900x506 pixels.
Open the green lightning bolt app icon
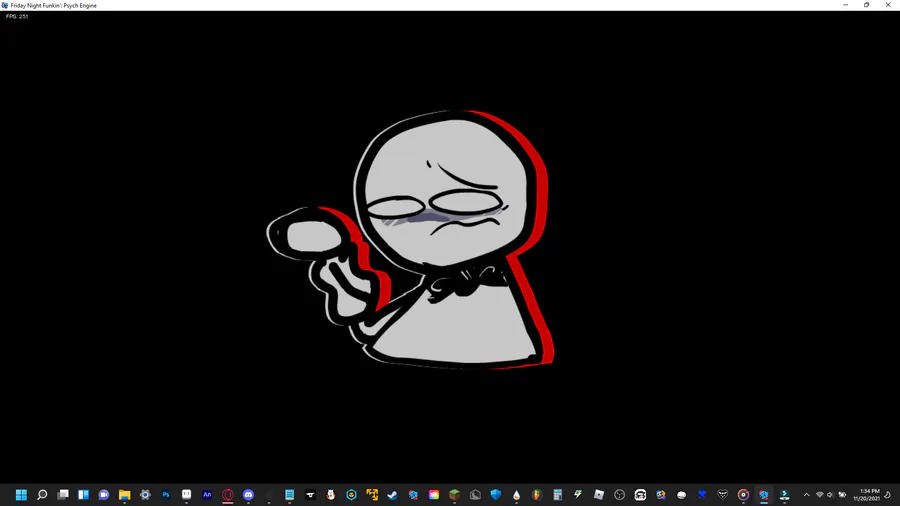click(578, 495)
